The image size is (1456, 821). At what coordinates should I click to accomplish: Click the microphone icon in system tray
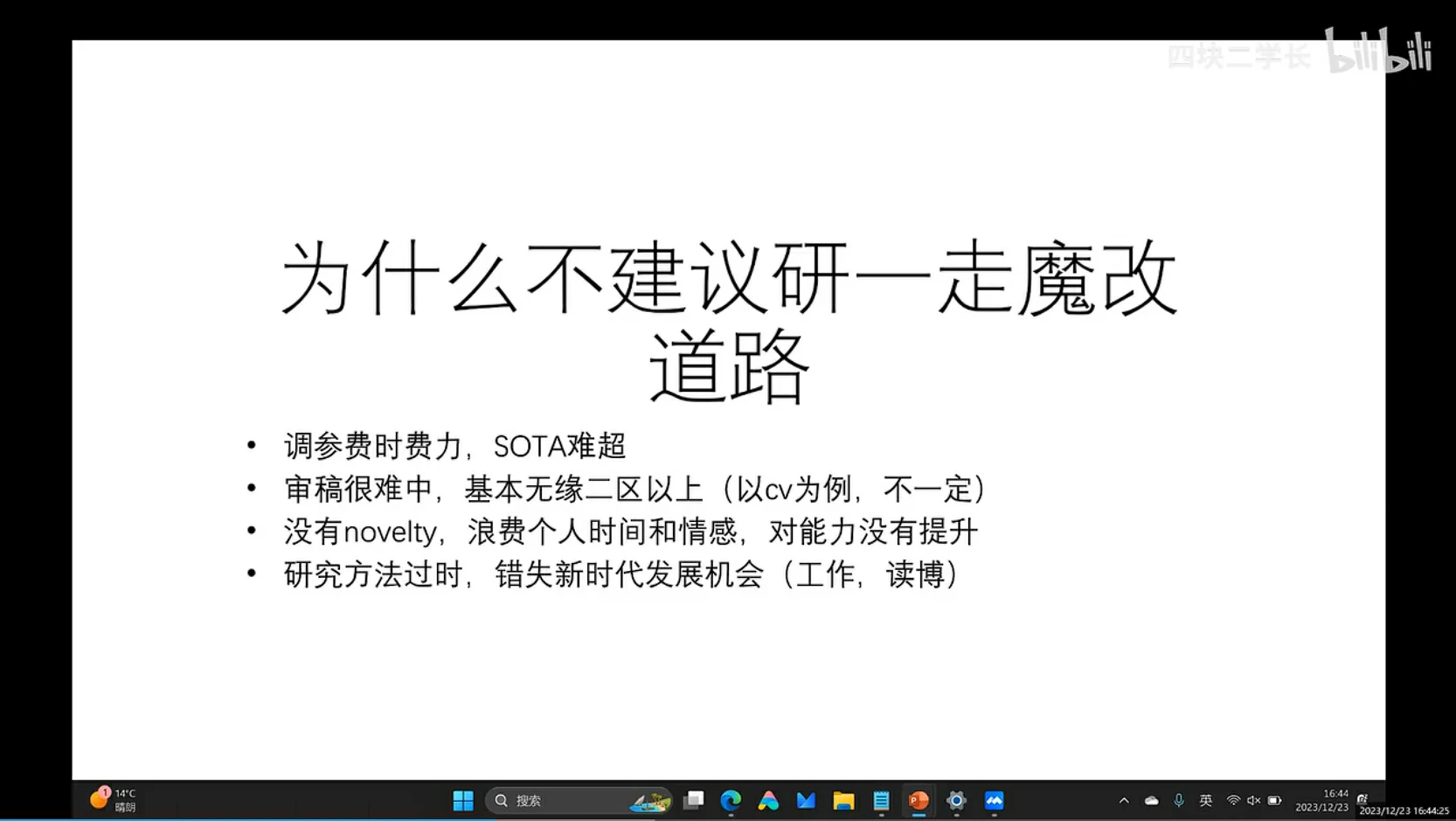coord(1179,800)
